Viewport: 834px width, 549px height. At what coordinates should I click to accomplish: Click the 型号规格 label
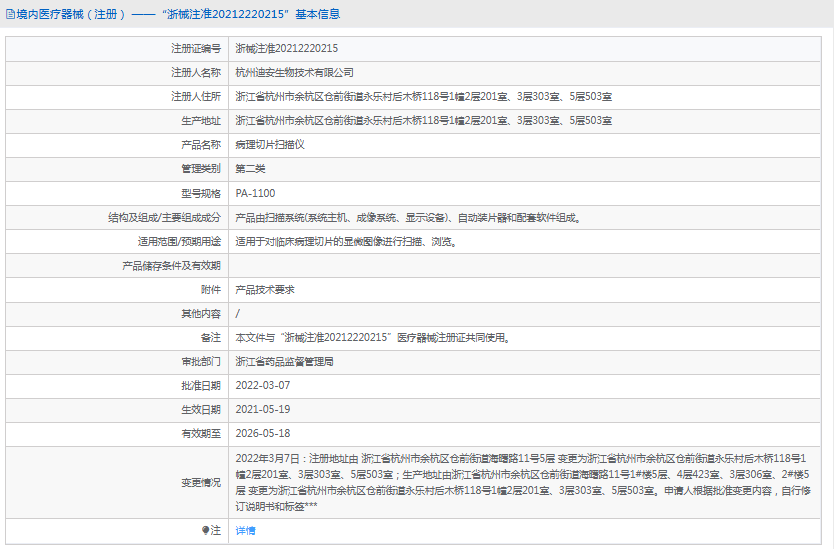coord(201,193)
